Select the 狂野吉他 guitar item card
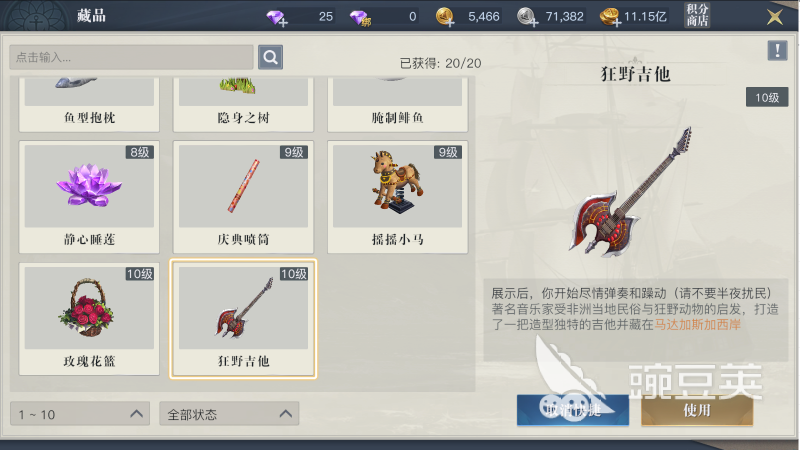800x450 pixels. tap(243, 319)
